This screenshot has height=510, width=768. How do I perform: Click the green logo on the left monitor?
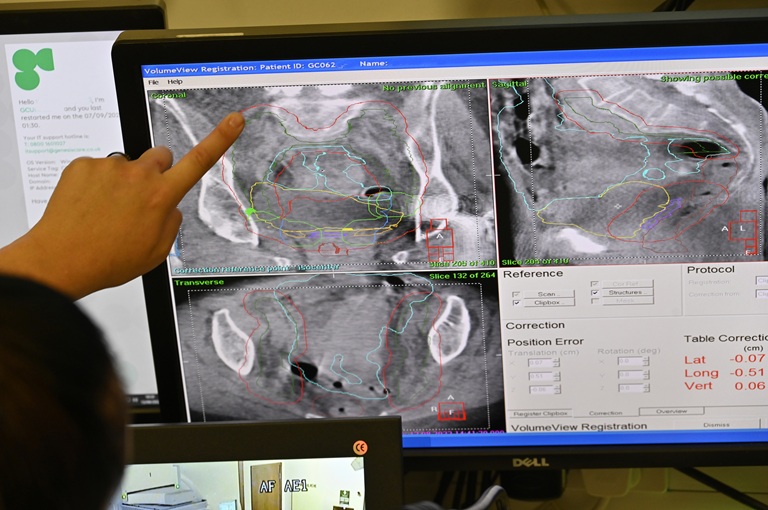(33, 68)
